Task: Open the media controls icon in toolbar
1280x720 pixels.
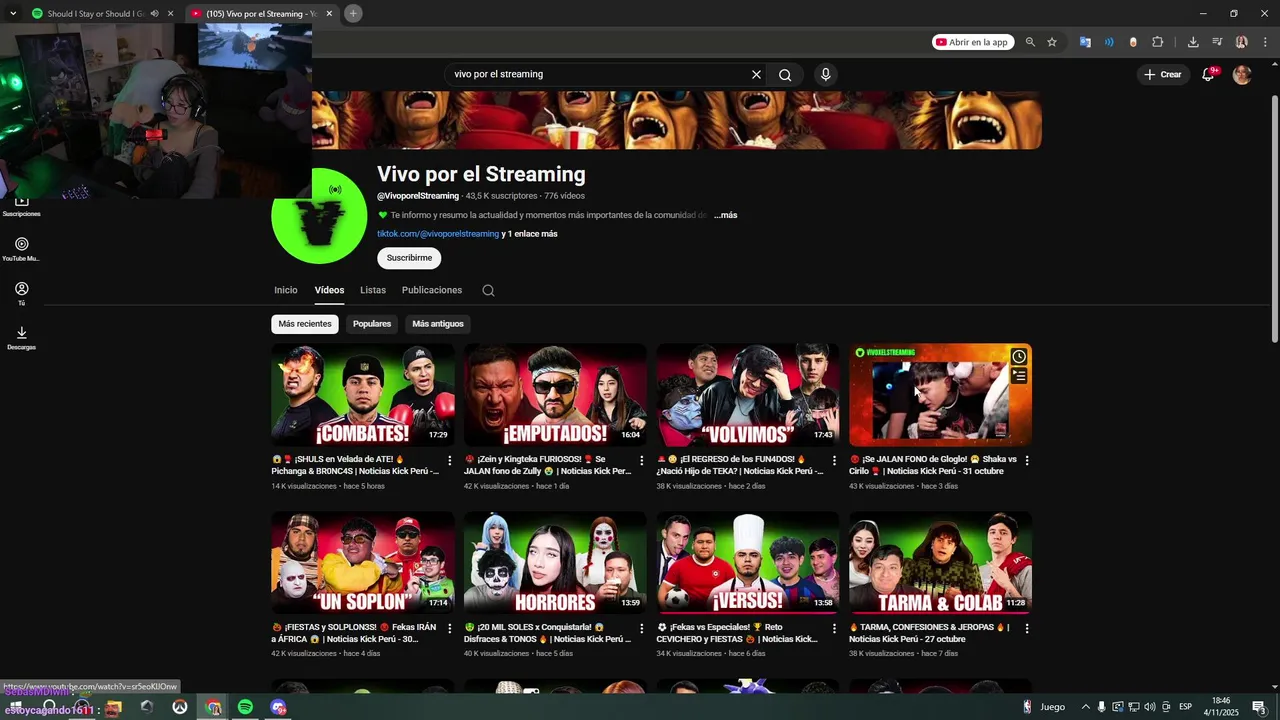Action: pyautogui.click(x=1217, y=42)
